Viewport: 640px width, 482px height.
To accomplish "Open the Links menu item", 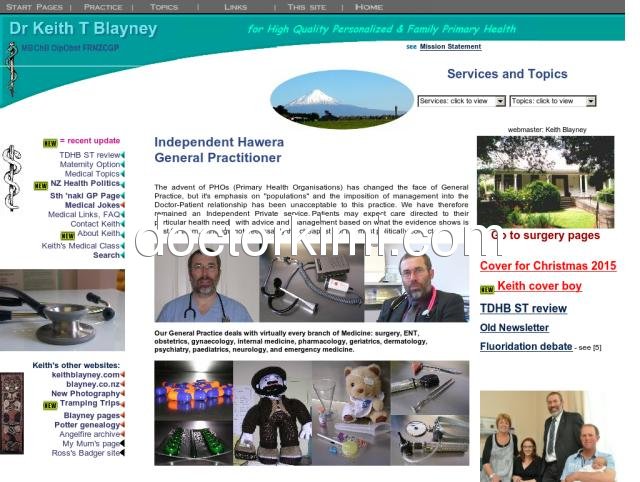I will pyautogui.click(x=236, y=7).
